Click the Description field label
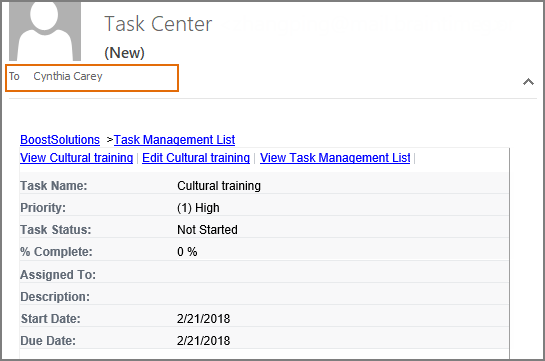Viewport: 545px width, 361px height. 55,297
